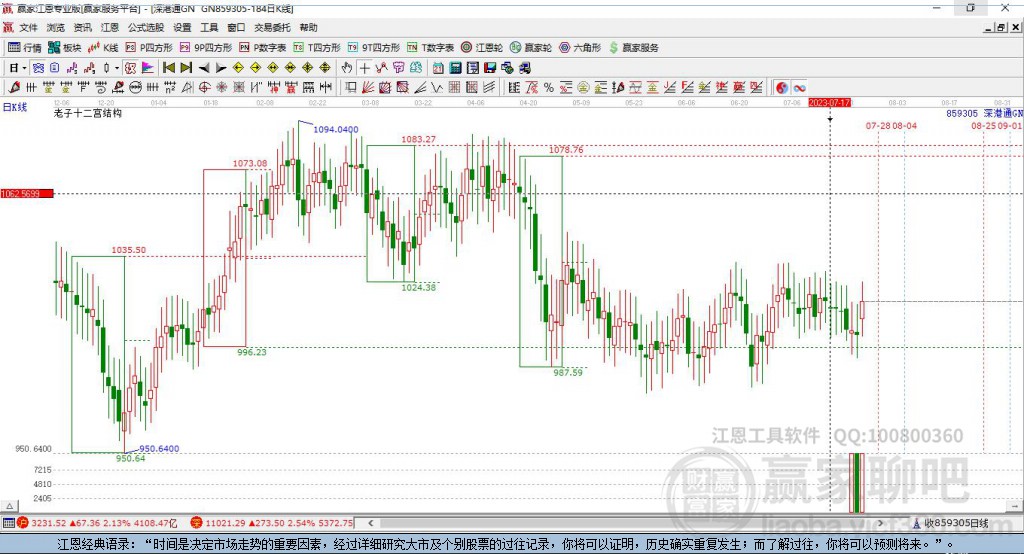Click the 1094.0400 high price label
The image size is (1024, 554).
coord(336,129)
